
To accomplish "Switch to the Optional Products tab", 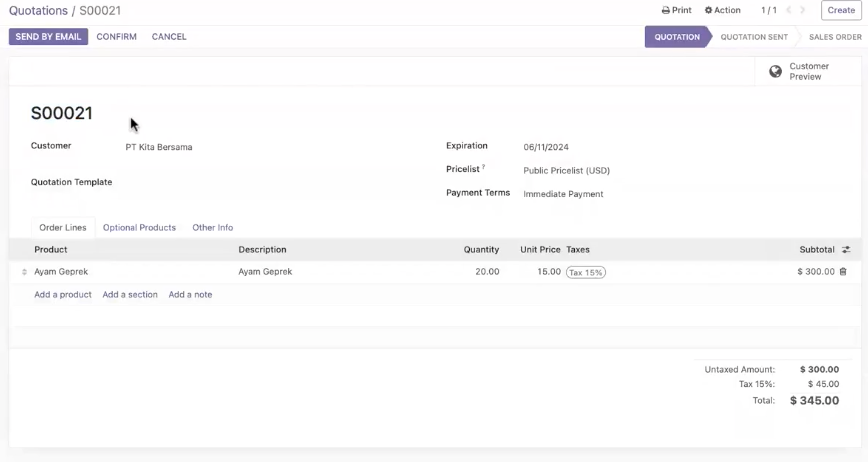I will (139, 227).
